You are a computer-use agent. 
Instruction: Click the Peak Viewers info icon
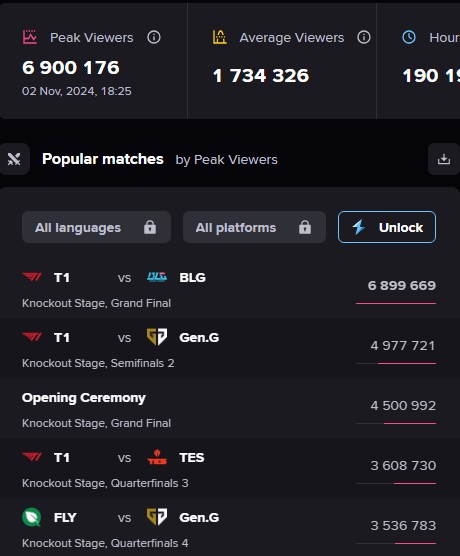[154, 37]
